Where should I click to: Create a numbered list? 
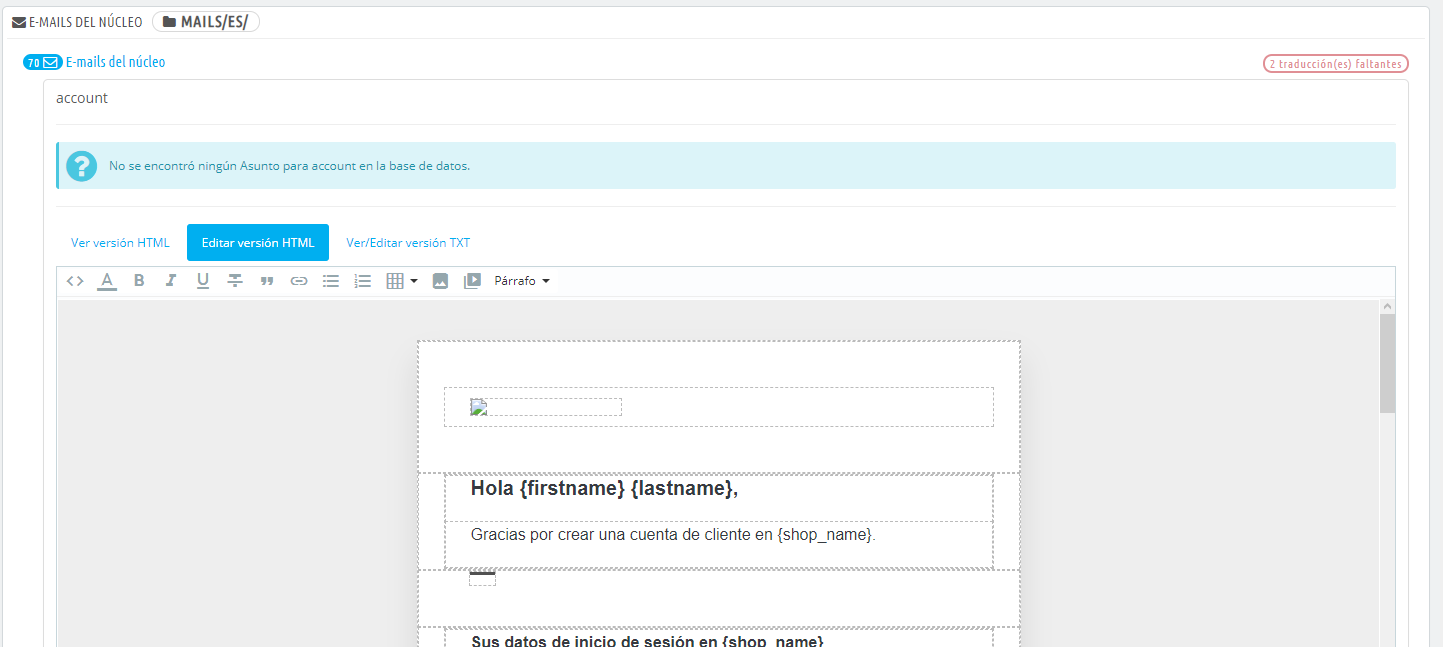[x=363, y=281]
